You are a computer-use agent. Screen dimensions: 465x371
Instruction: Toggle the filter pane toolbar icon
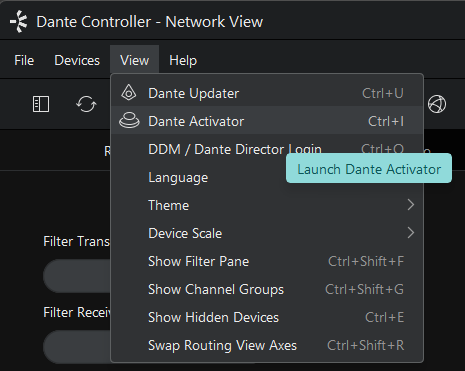click(x=41, y=104)
